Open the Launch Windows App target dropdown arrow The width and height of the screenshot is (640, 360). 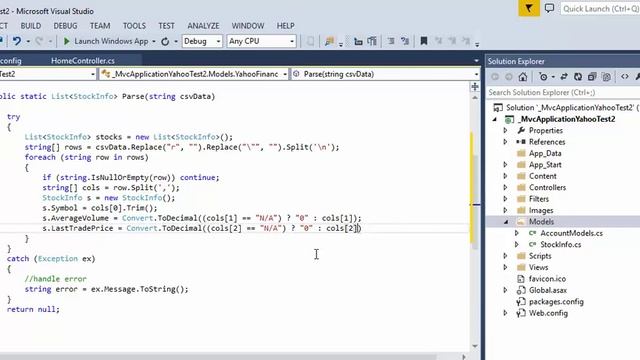[154, 42]
